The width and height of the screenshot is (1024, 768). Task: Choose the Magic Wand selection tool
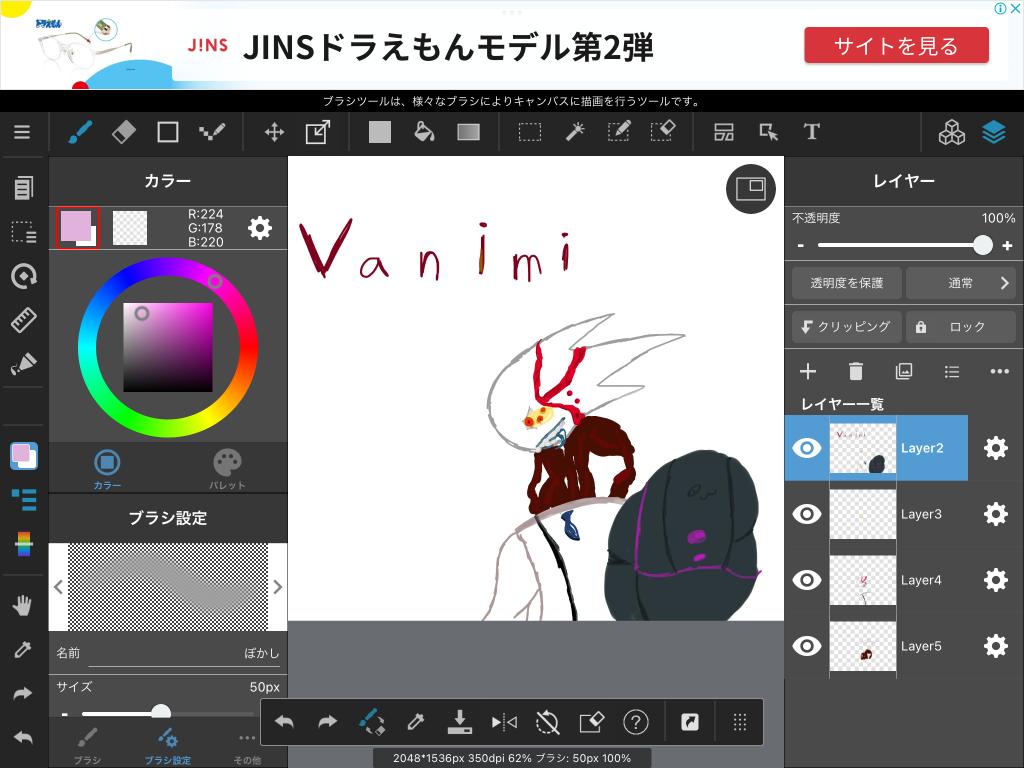pos(575,132)
